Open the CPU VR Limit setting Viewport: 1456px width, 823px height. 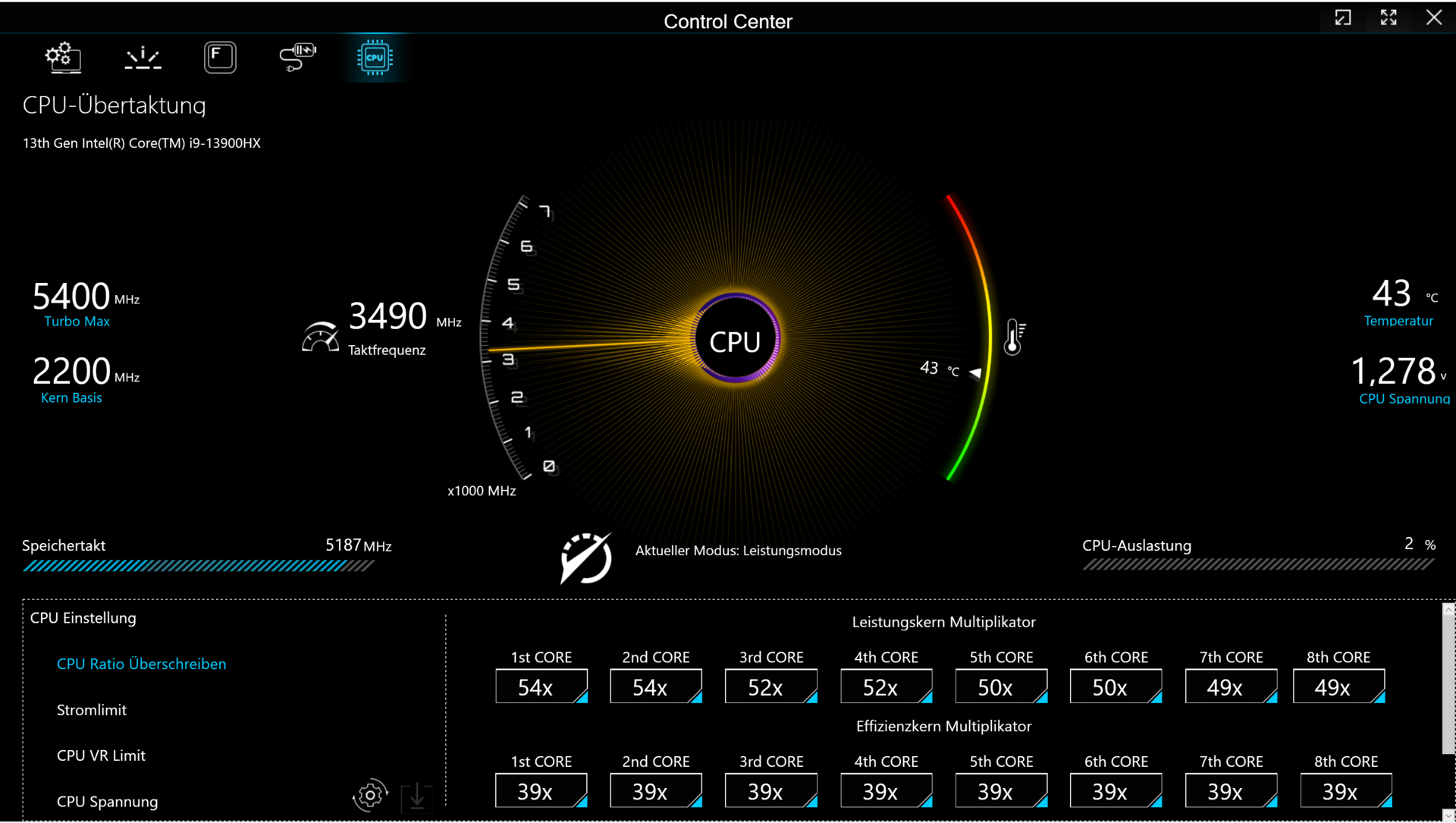(101, 755)
